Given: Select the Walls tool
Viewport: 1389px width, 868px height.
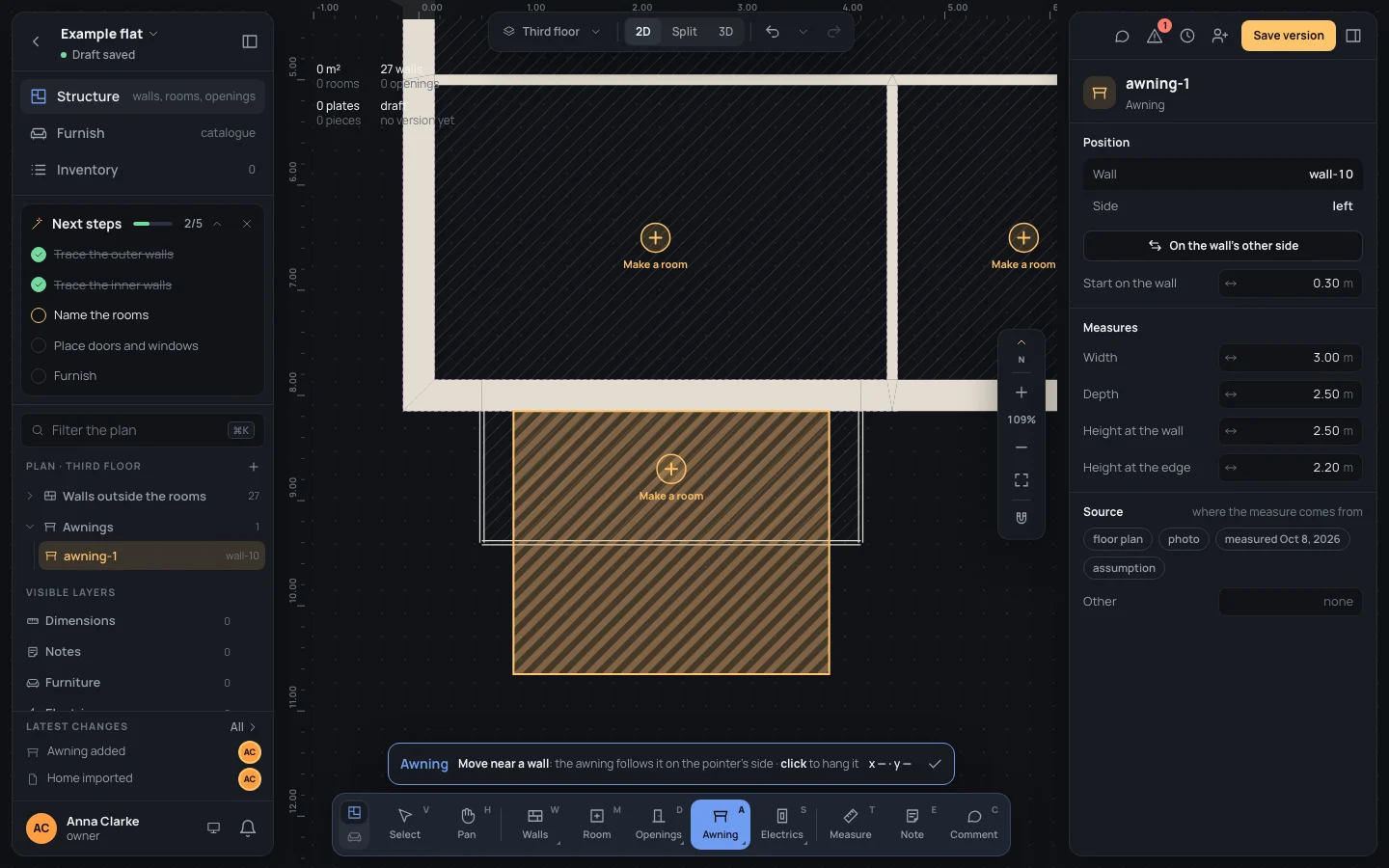Looking at the screenshot, I should (x=535, y=824).
